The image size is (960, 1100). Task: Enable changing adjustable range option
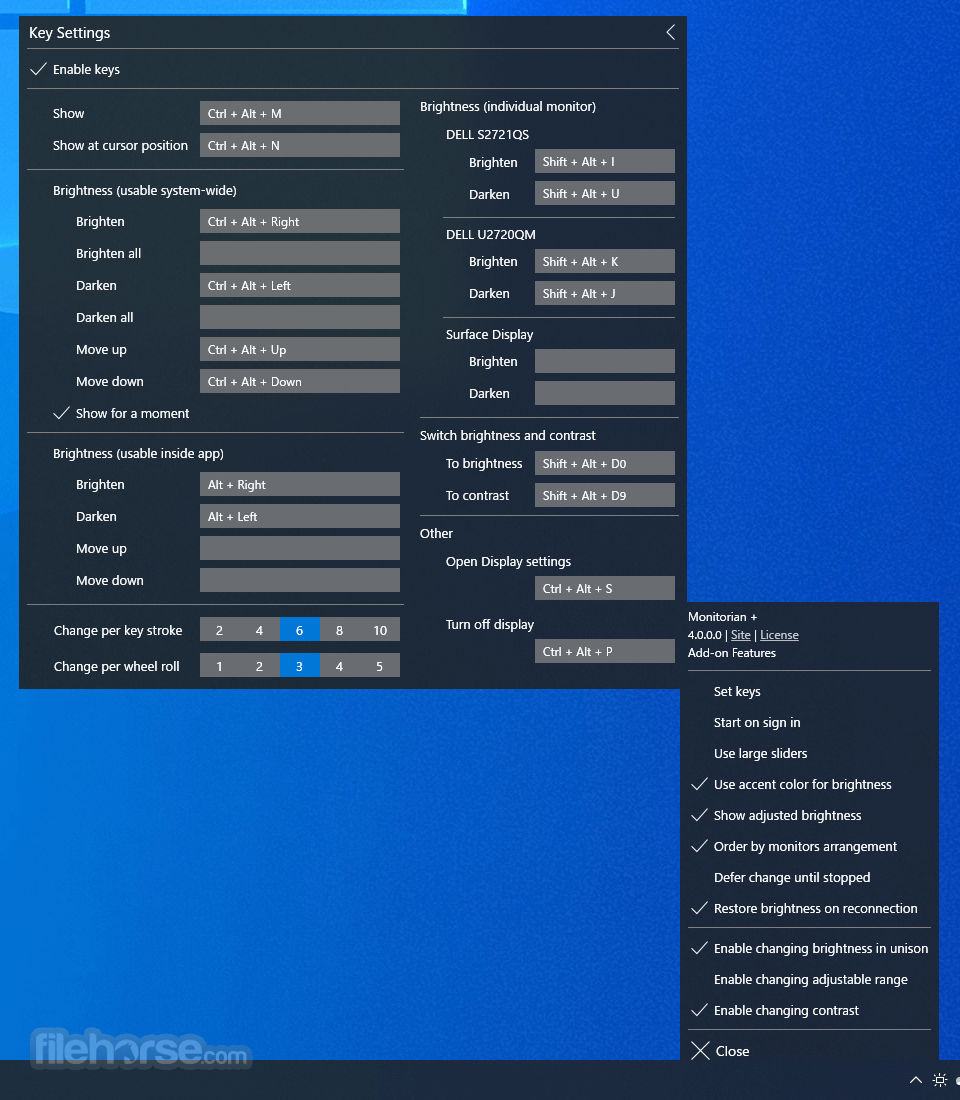[811, 979]
